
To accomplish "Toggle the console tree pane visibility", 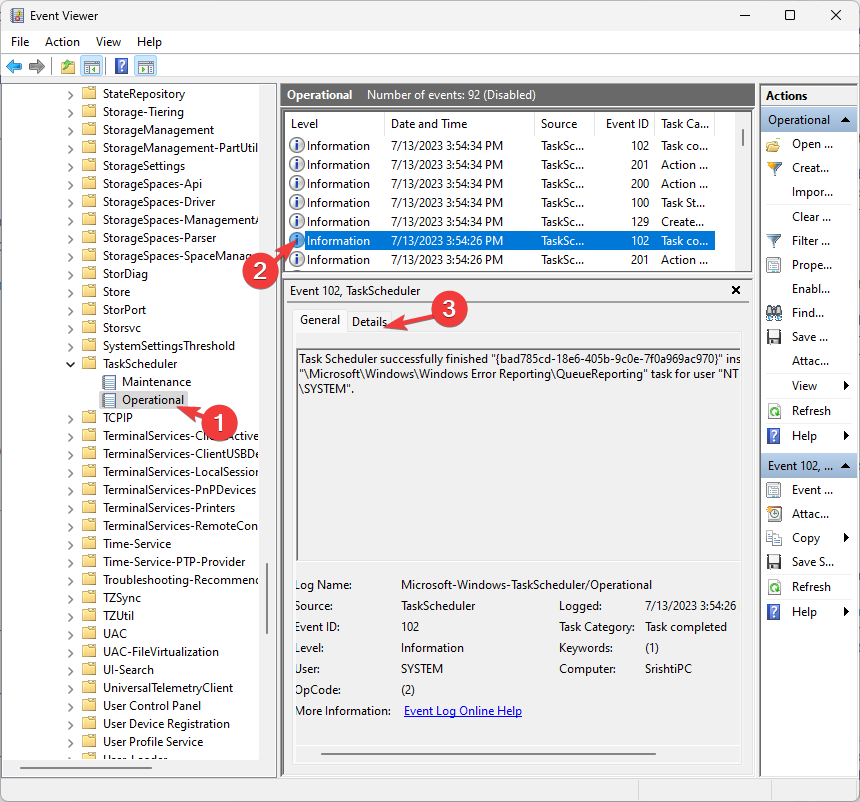I will click(x=91, y=66).
